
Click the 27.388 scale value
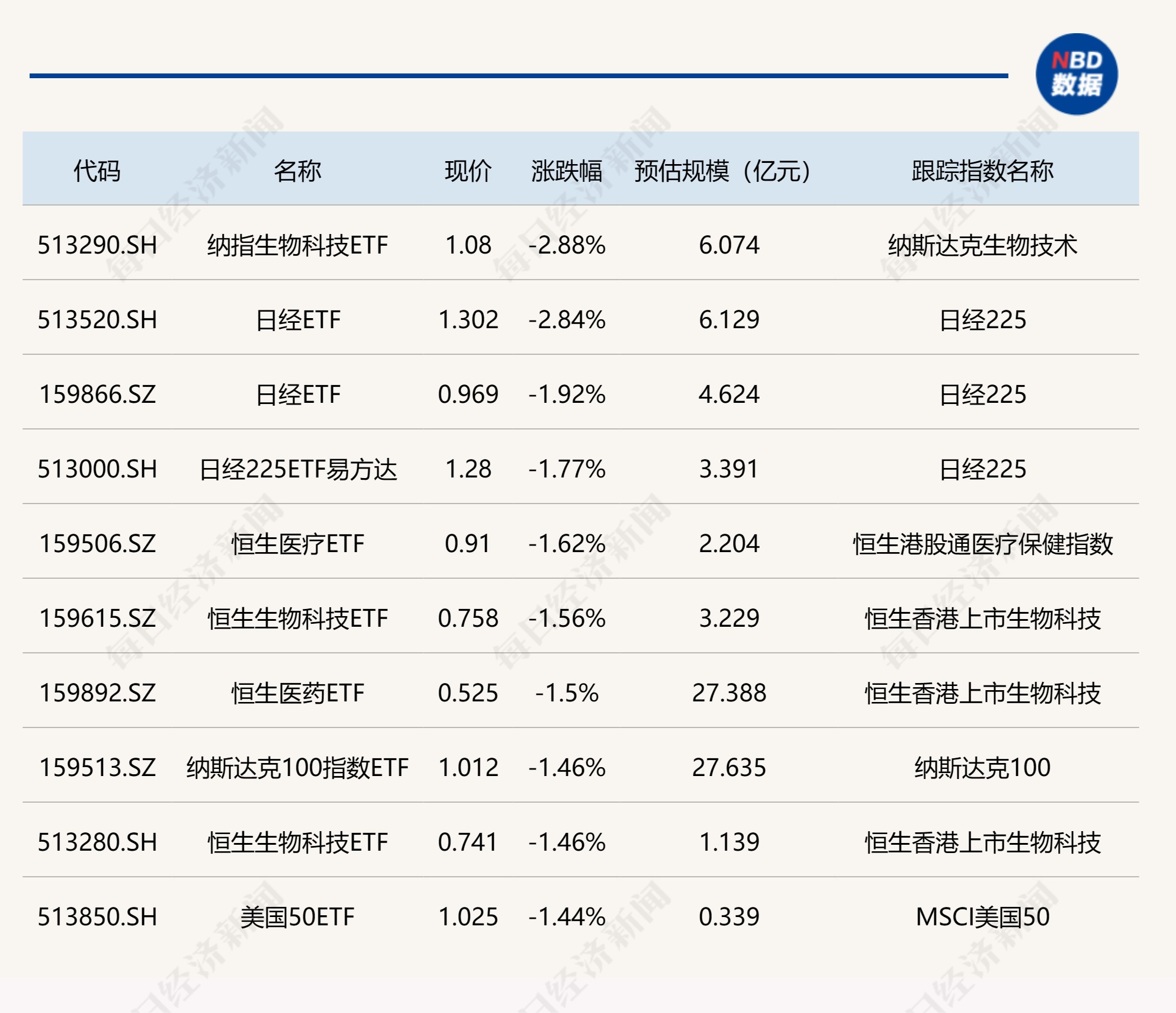coord(729,693)
